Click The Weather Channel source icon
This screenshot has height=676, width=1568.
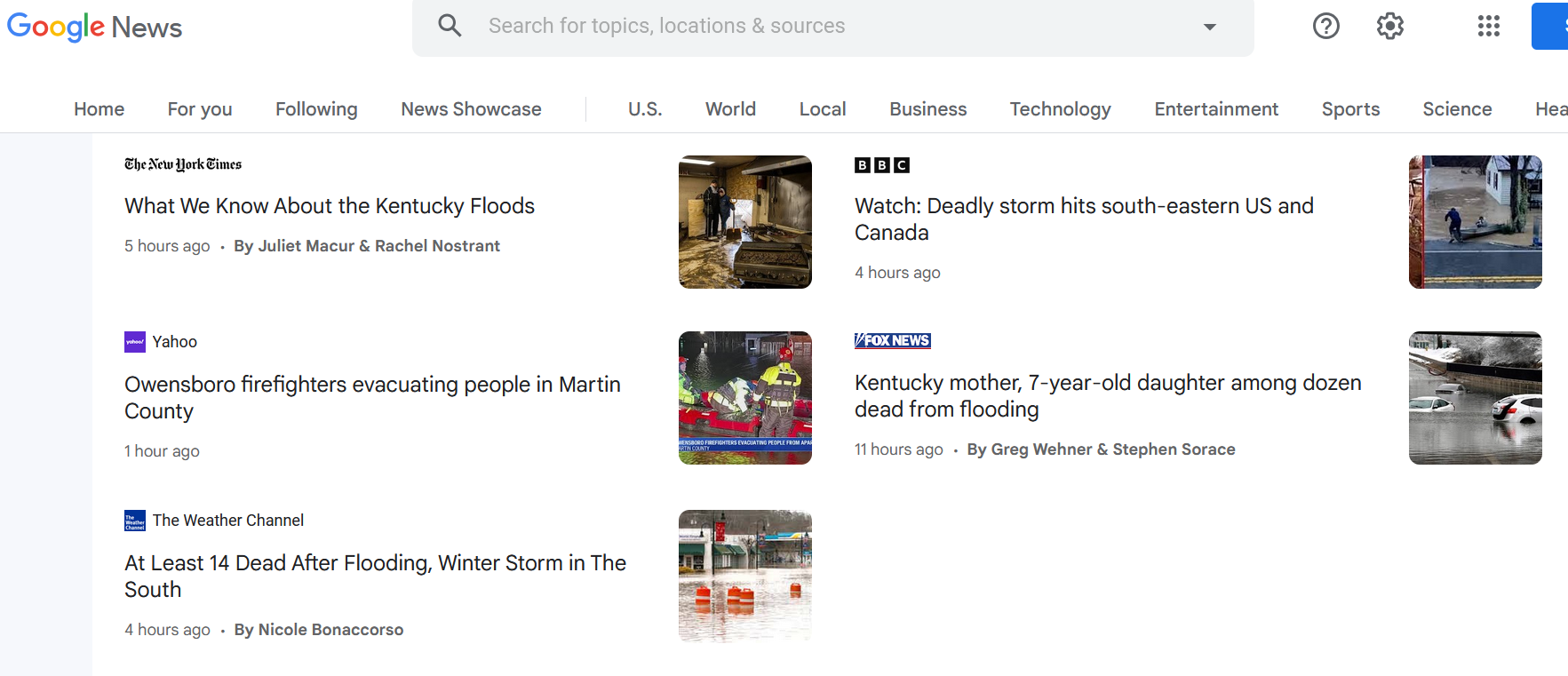coord(135,521)
